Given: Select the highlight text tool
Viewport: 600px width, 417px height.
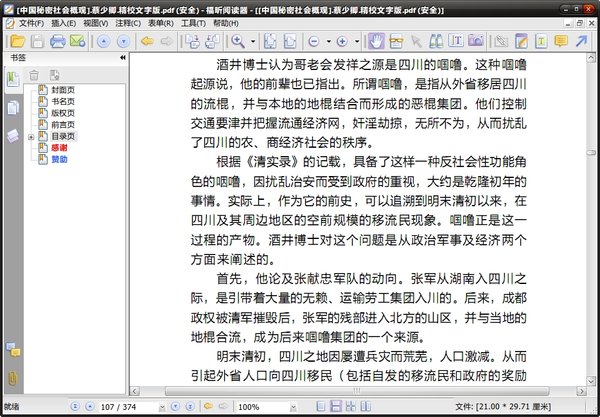Looking at the screenshot, I should click(541, 41).
